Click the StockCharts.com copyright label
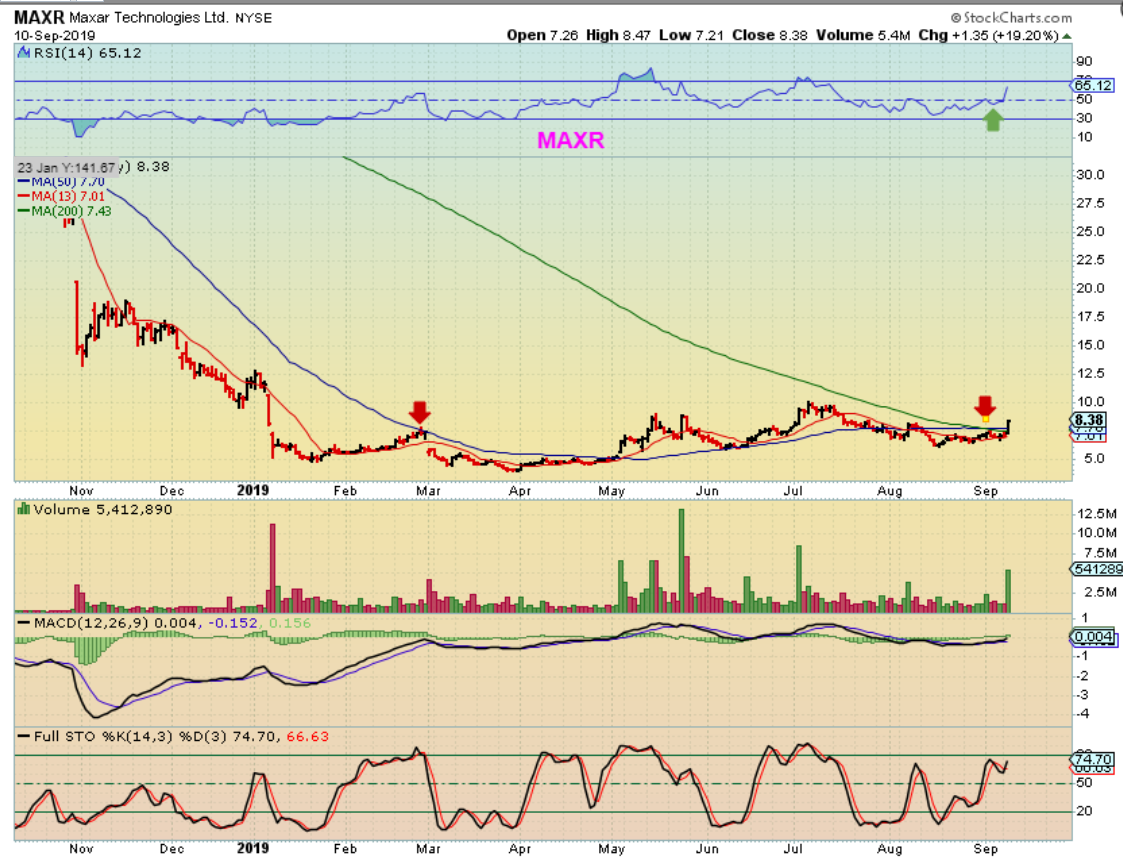This screenshot has height=859, width=1123. coord(1011,17)
